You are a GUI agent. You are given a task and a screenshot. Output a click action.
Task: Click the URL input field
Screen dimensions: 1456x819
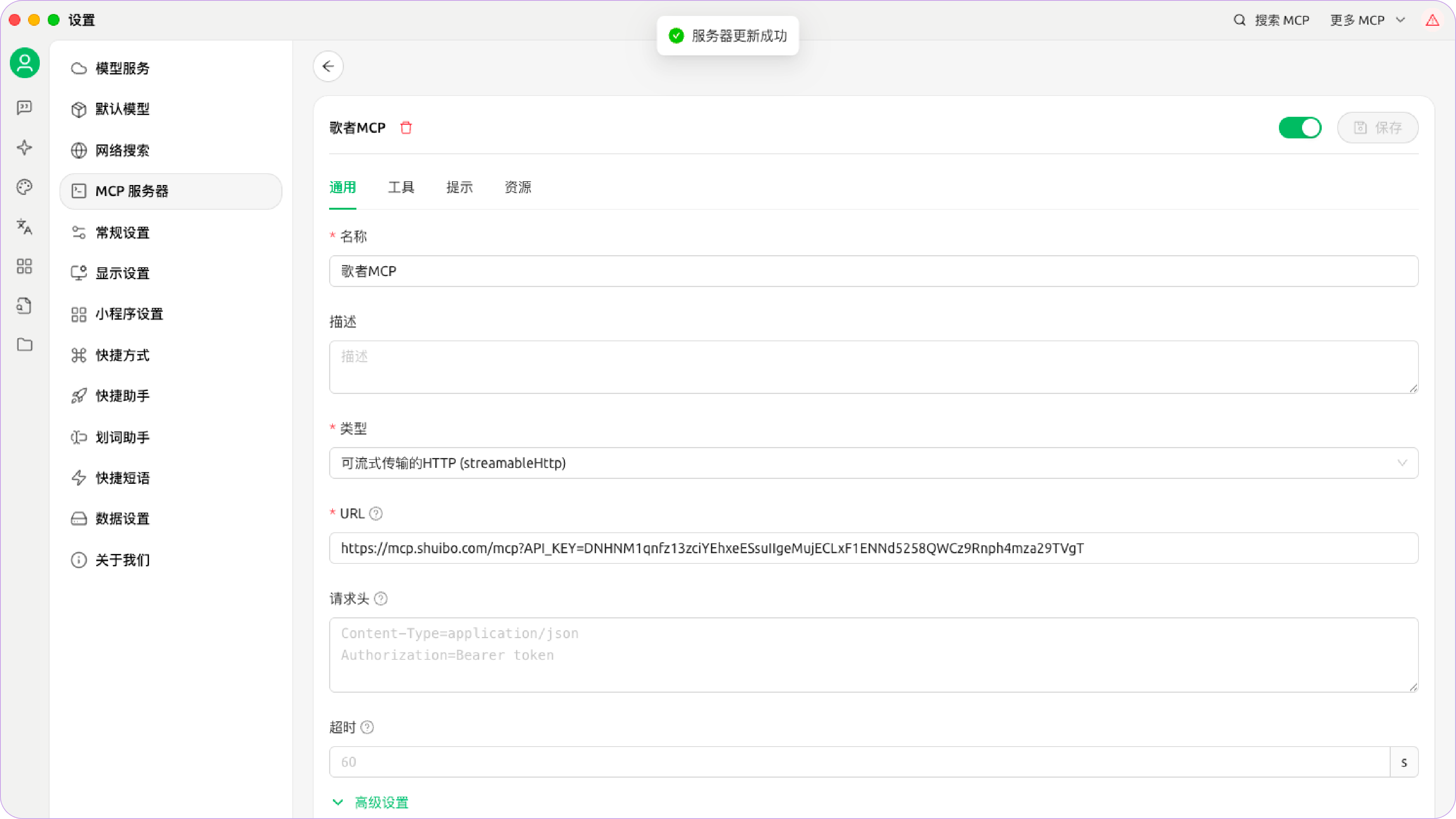pos(874,548)
